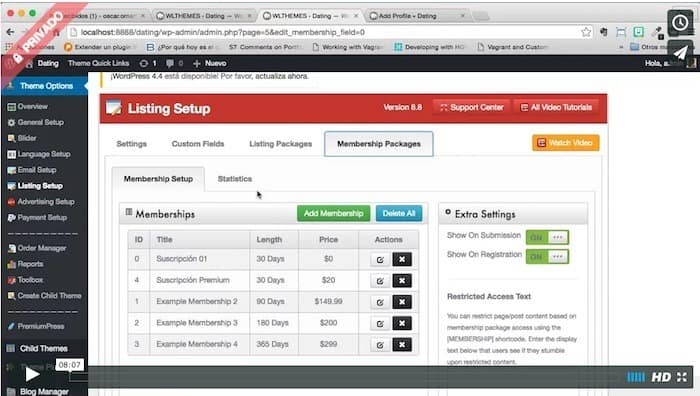Play the video

coord(32,374)
